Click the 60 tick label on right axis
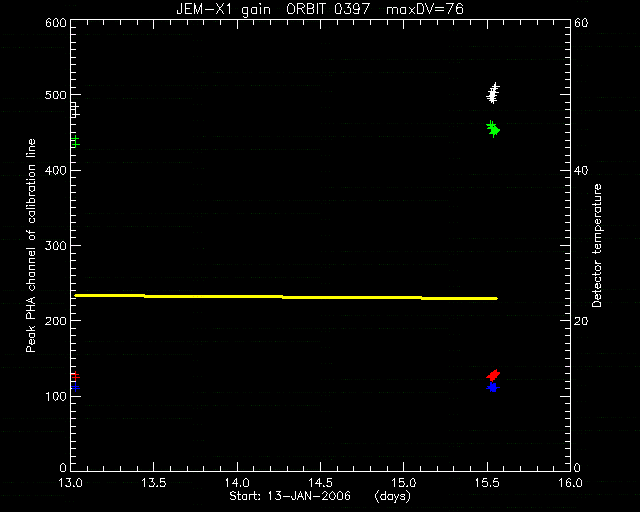The width and height of the screenshot is (640, 512). tap(581, 22)
